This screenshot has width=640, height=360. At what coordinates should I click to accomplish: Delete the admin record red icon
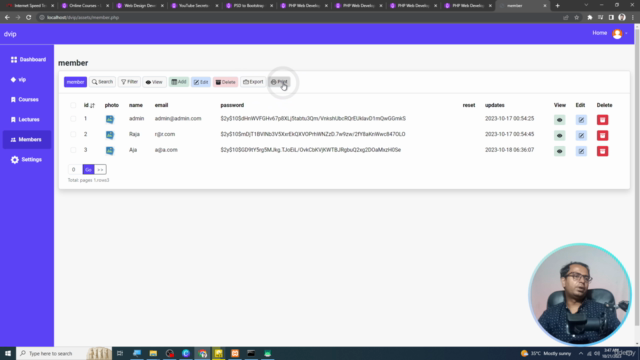pyautogui.click(x=602, y=120)
